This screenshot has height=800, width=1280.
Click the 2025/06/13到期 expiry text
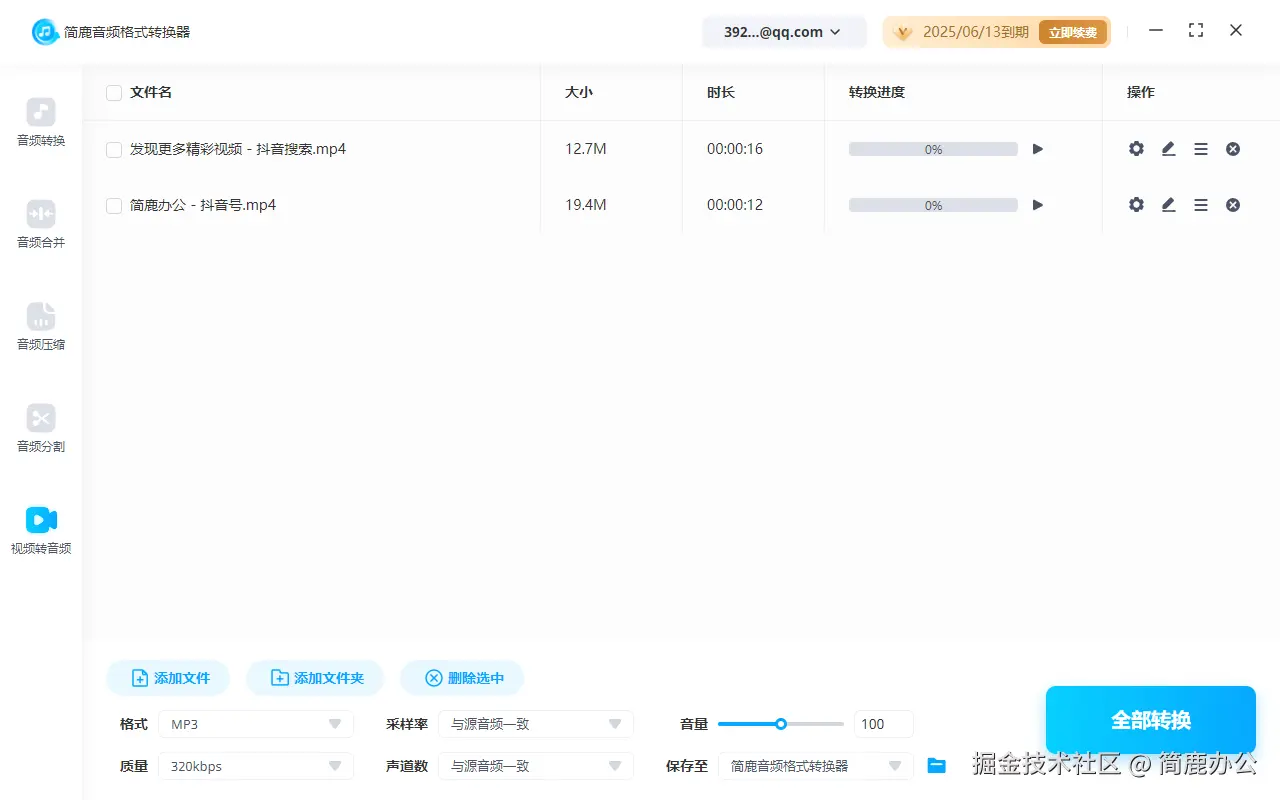(x=976, y=32)
